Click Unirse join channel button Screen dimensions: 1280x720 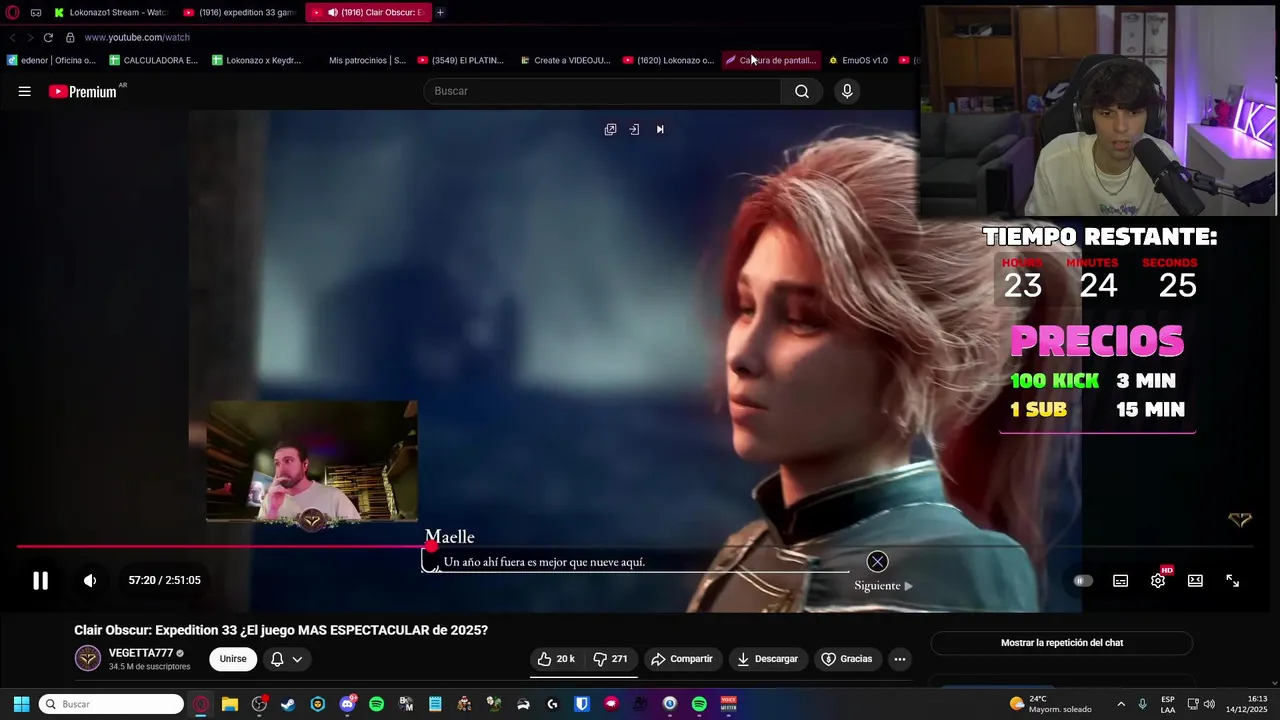[233, 659]
